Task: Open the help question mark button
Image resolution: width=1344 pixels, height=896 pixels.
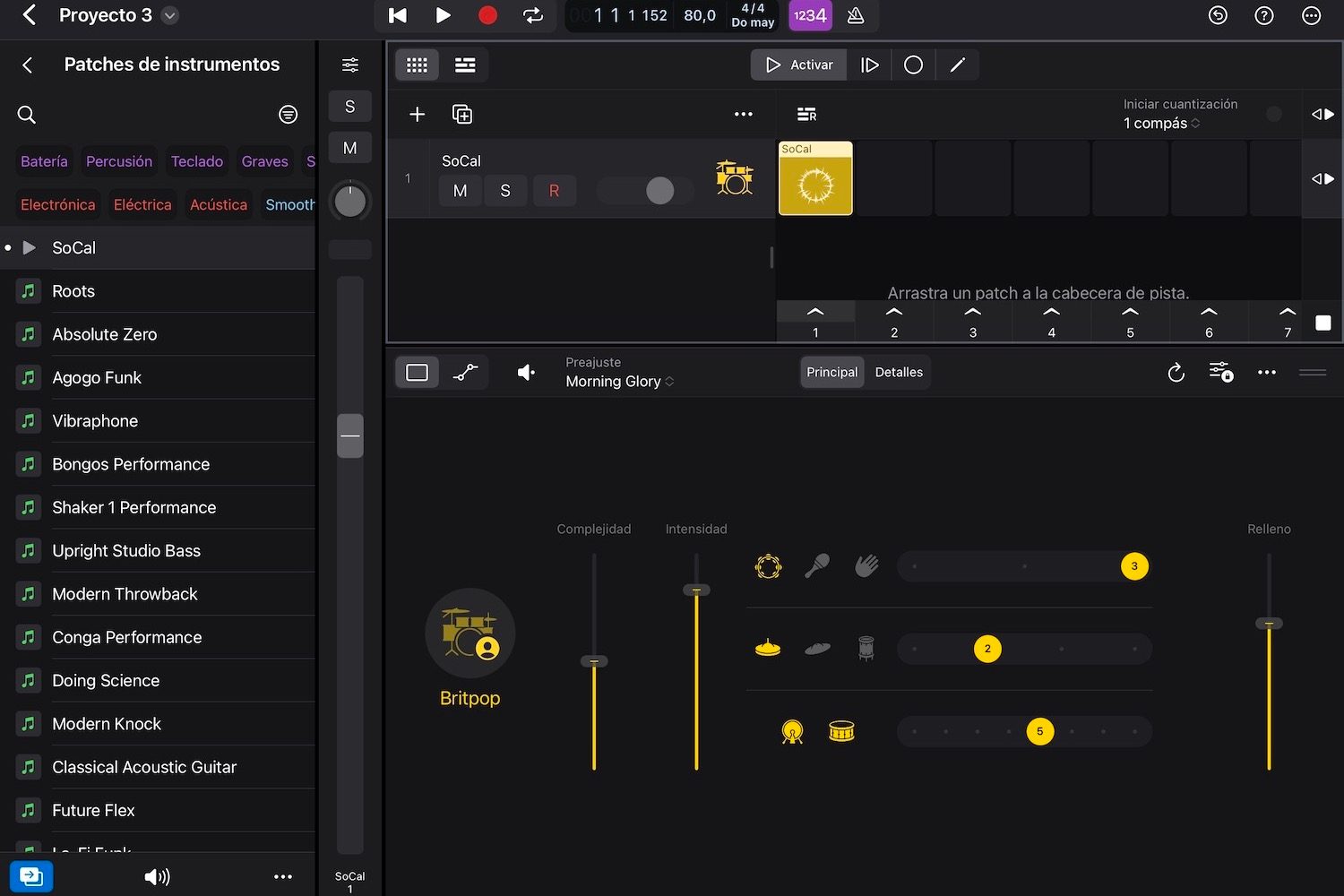Action: [1263, 15]
